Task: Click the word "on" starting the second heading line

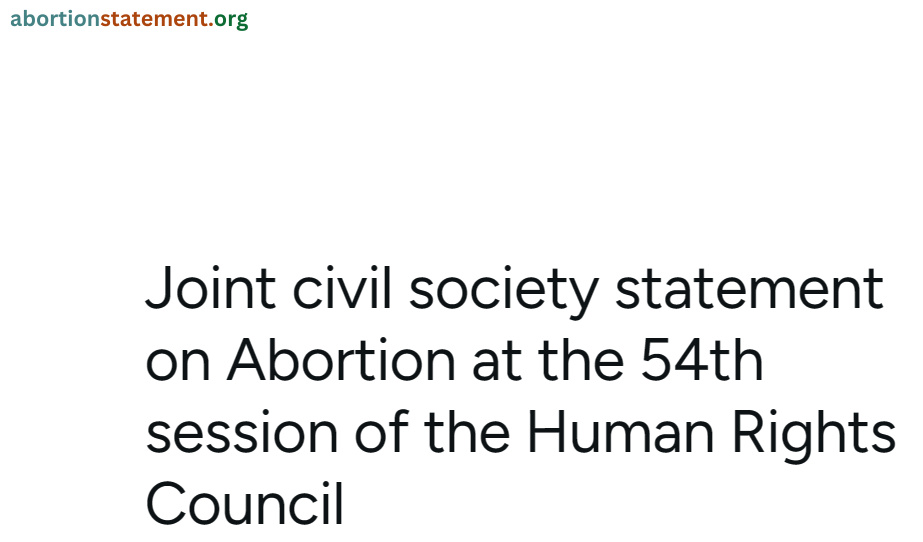Action: coord(178,364)
